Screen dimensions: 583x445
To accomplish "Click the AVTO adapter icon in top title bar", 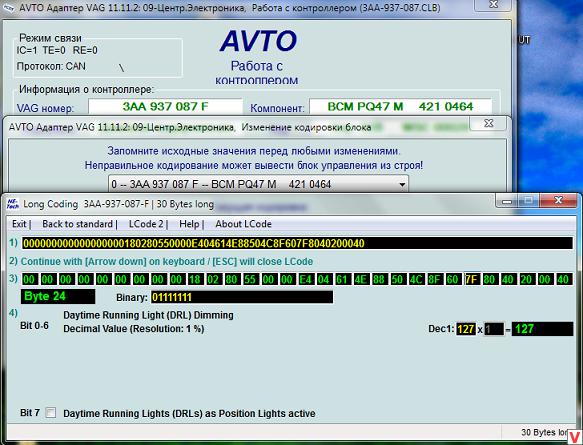I will point(8,7).
